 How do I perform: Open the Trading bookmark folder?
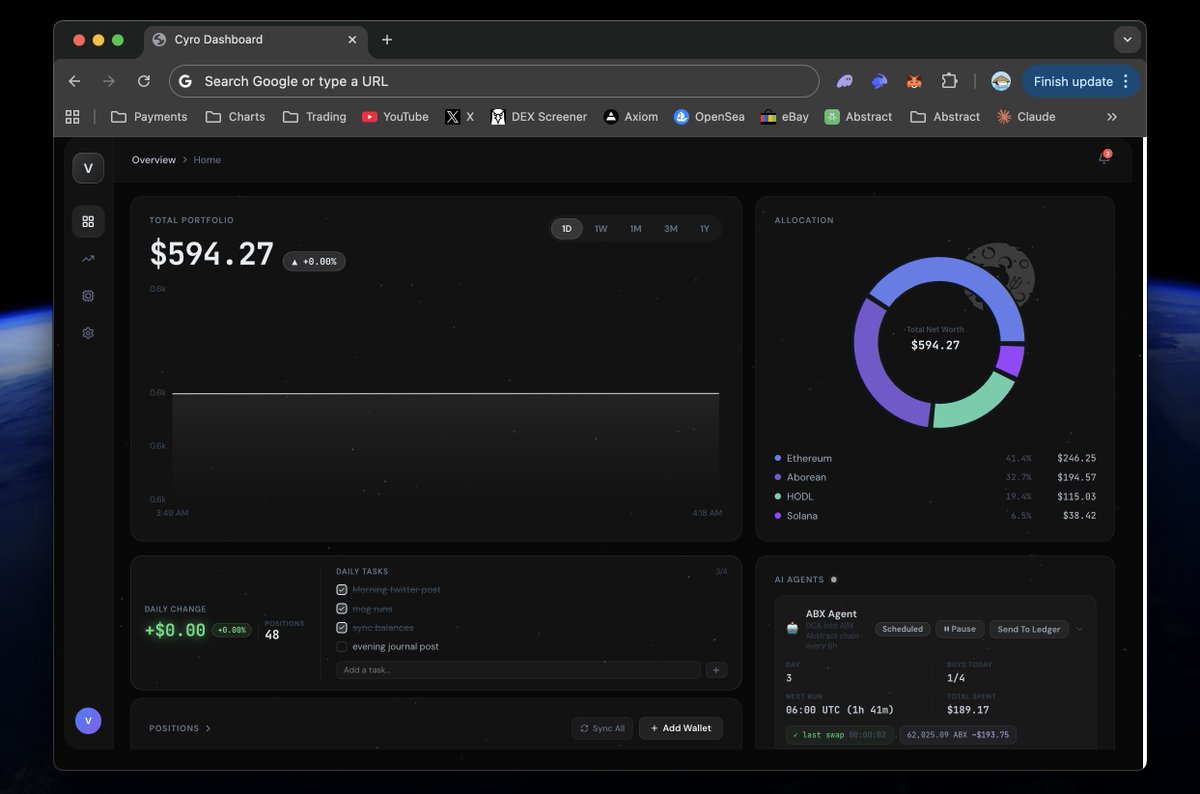tap(314, 117)
